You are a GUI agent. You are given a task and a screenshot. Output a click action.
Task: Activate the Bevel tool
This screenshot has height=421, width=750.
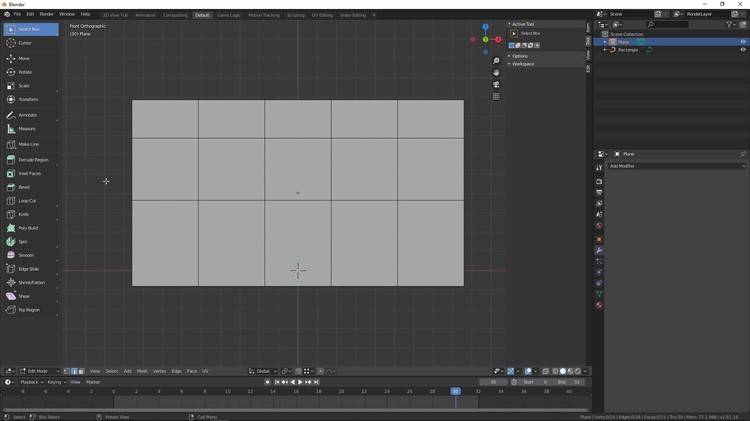tap(24, 187)
